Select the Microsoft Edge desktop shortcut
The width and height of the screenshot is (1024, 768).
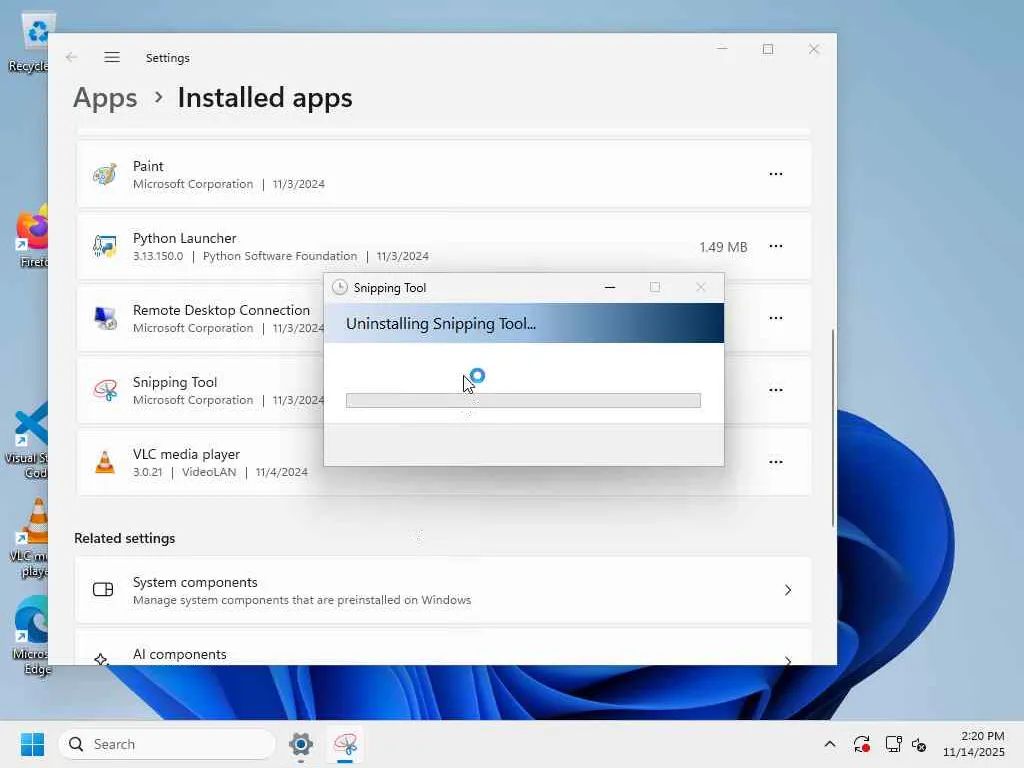tap(29, 637)
